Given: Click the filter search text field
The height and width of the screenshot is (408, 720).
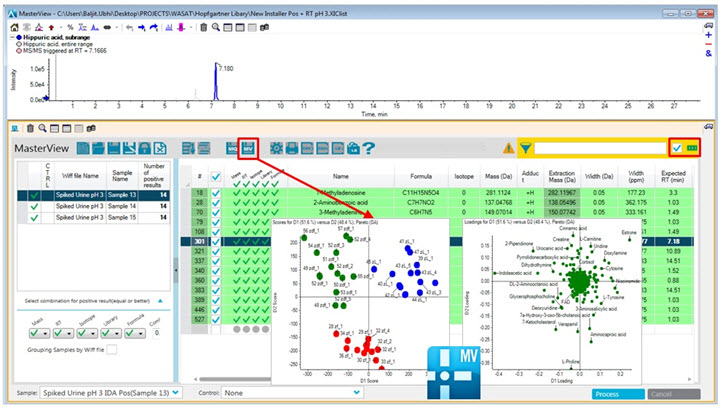Looking at the screenshot, I should [x=598, y=148].
